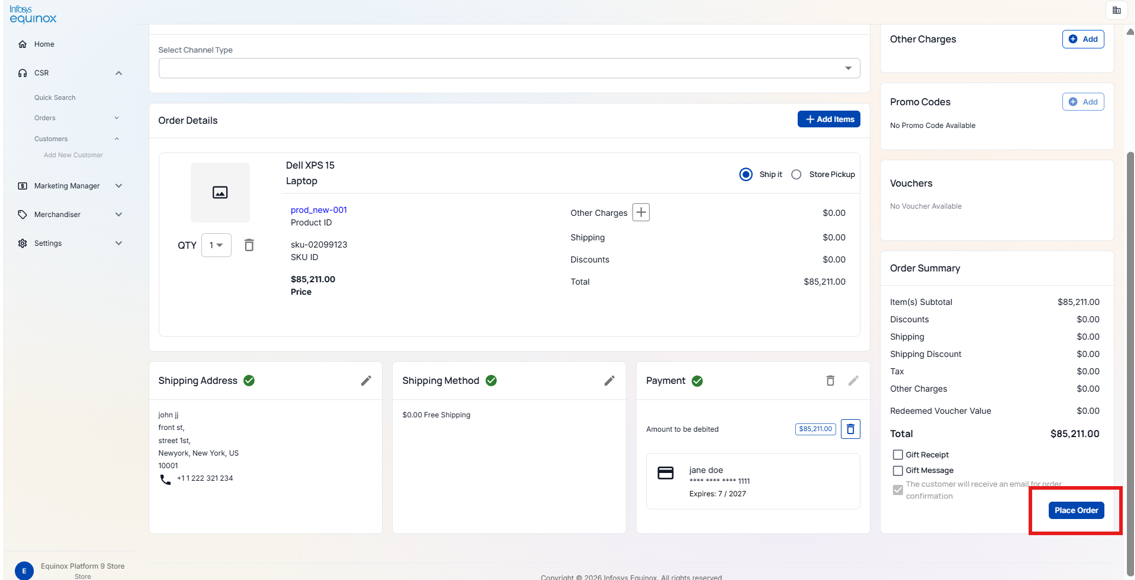Click the Infosys Equinox logo

(33, 14)
